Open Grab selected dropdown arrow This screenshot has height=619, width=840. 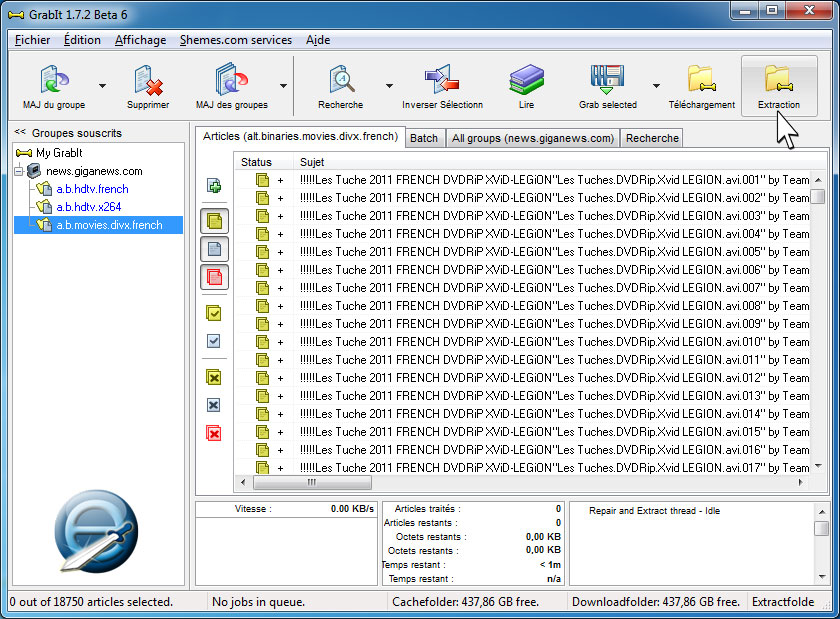[x=656, y=86]
